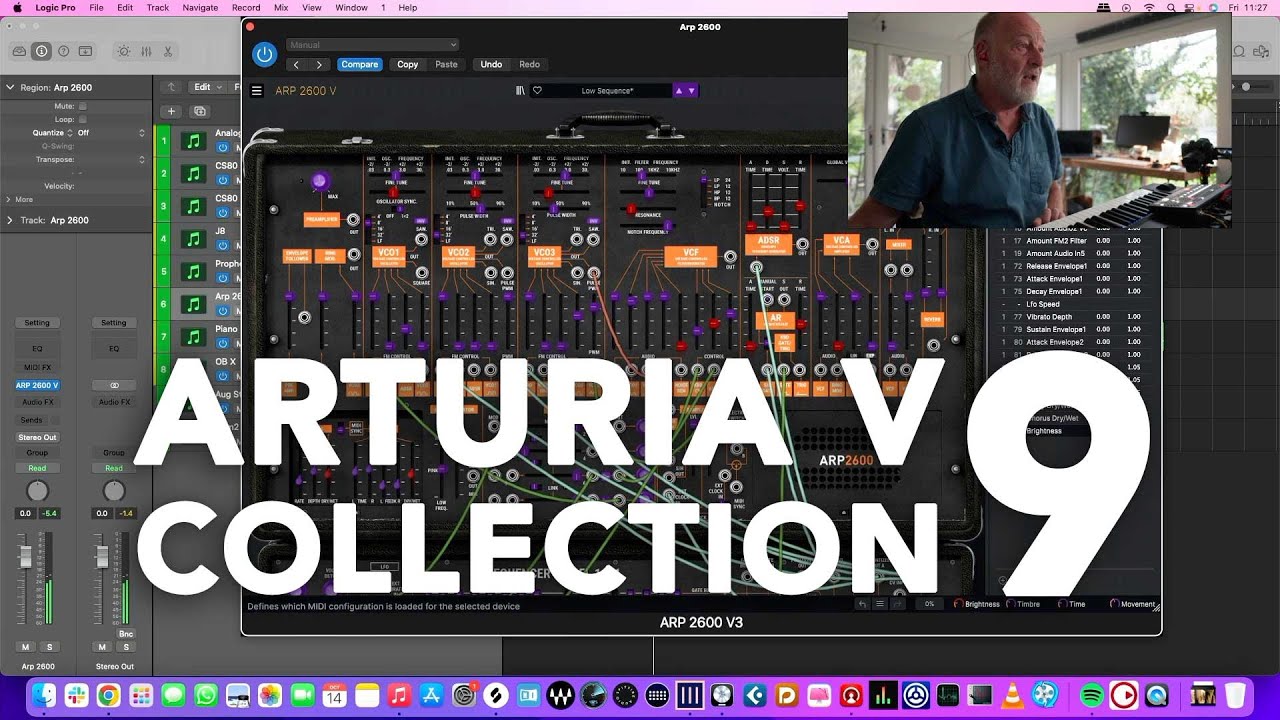Expand the Track Arp 2600 disclosure triangle
The width and height of the screenshot is (1280, 720).
point(10,220)
